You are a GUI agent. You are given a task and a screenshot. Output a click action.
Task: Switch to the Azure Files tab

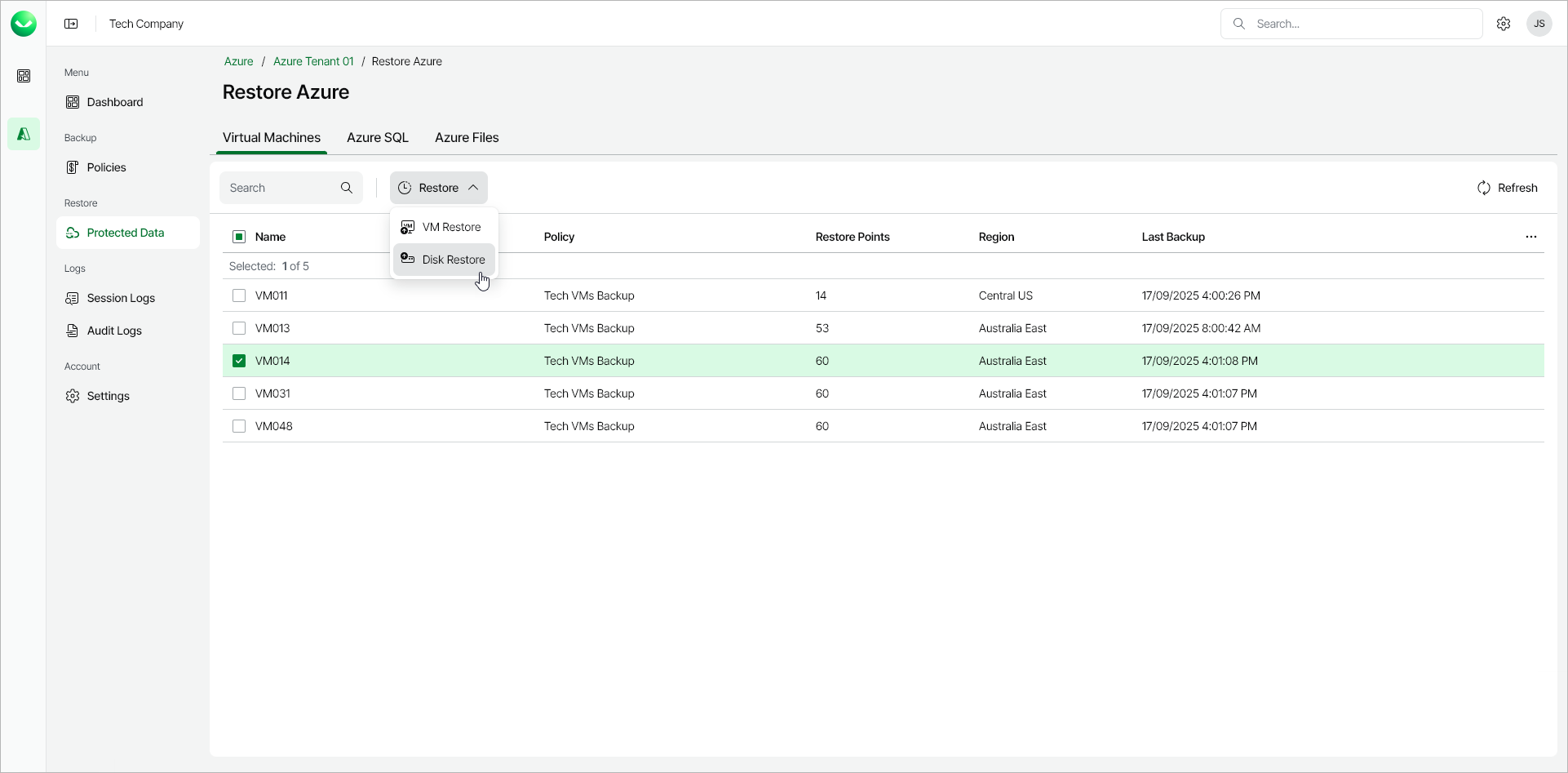pos(467,137)
